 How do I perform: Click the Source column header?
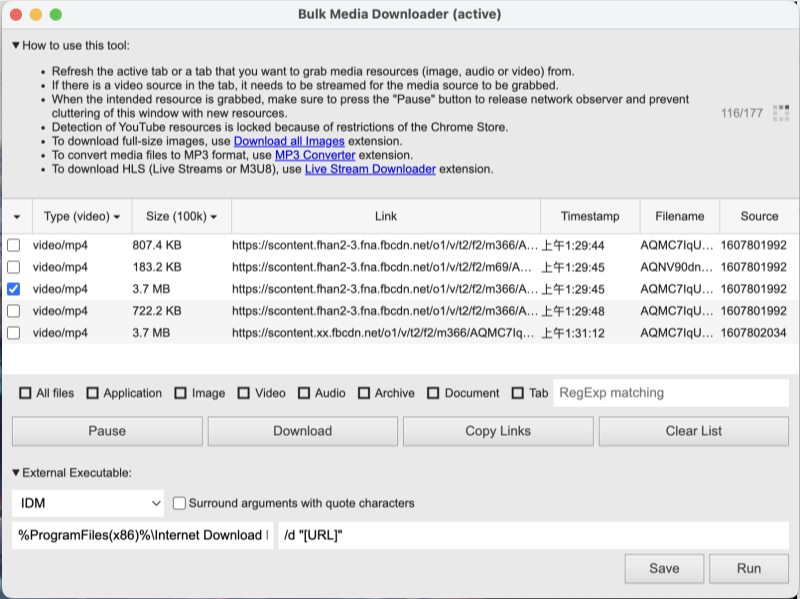pos(759,216)
